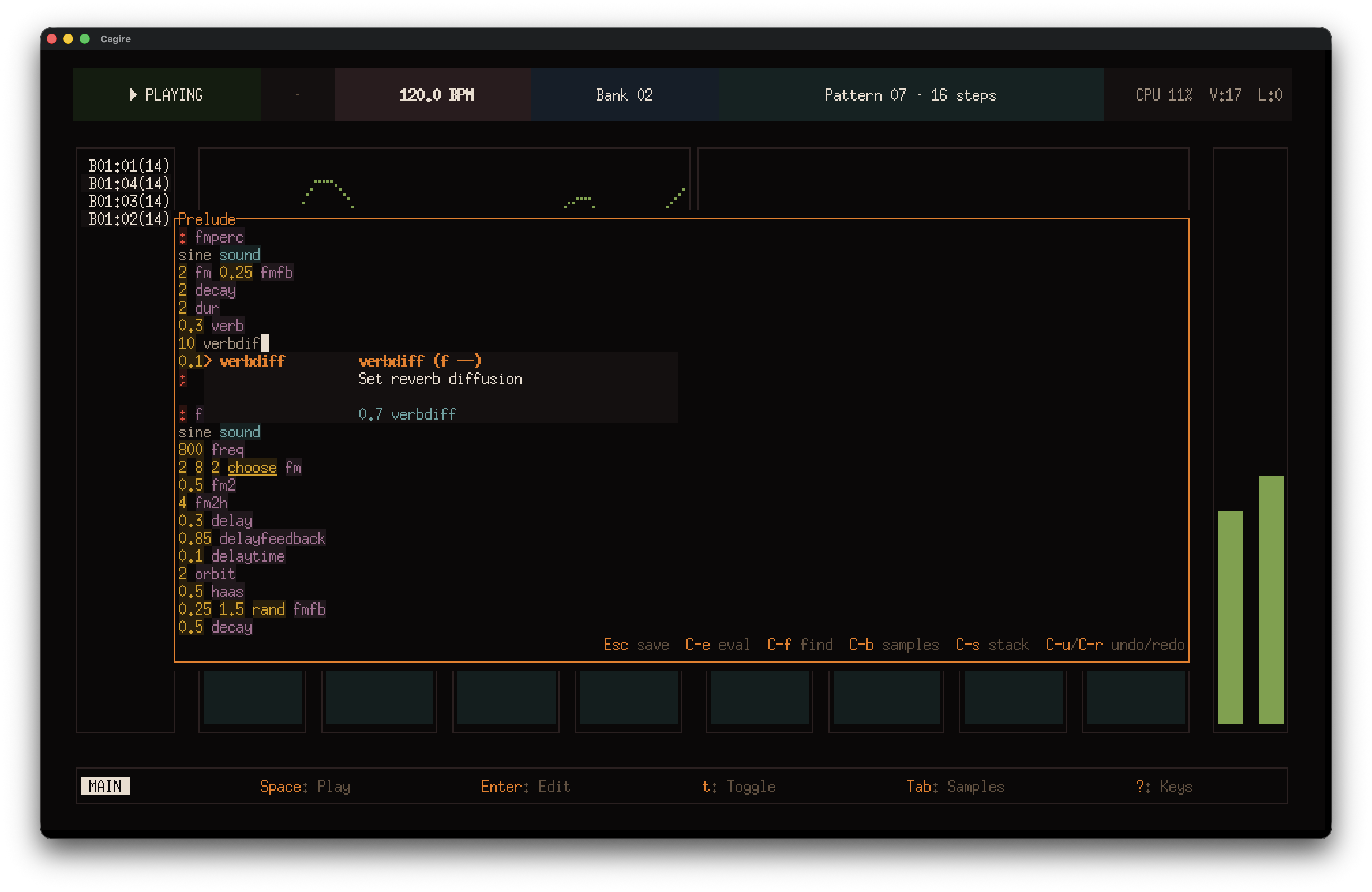
Task: Click the 120.0 BPM tempo field
Action: pos(436,95)
